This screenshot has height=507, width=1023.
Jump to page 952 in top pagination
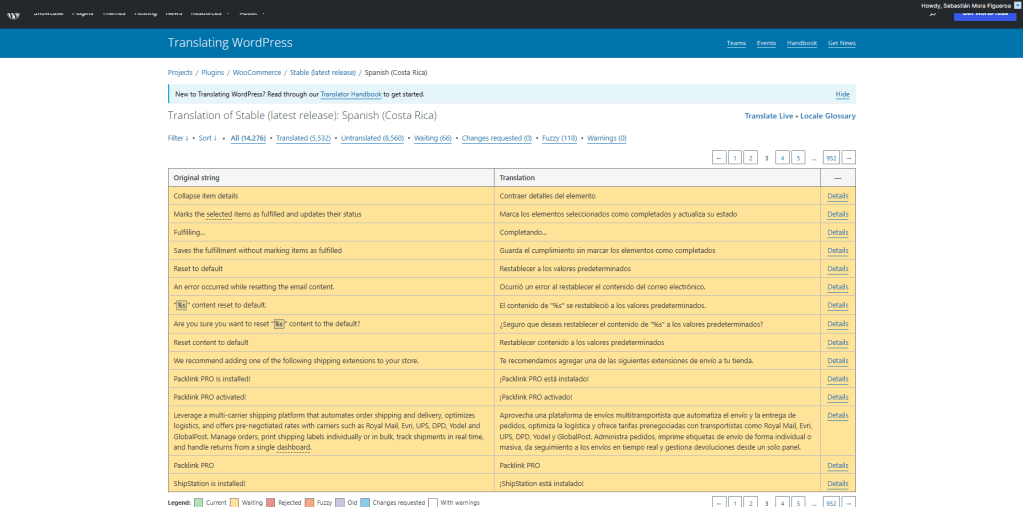tap(830, 158)
